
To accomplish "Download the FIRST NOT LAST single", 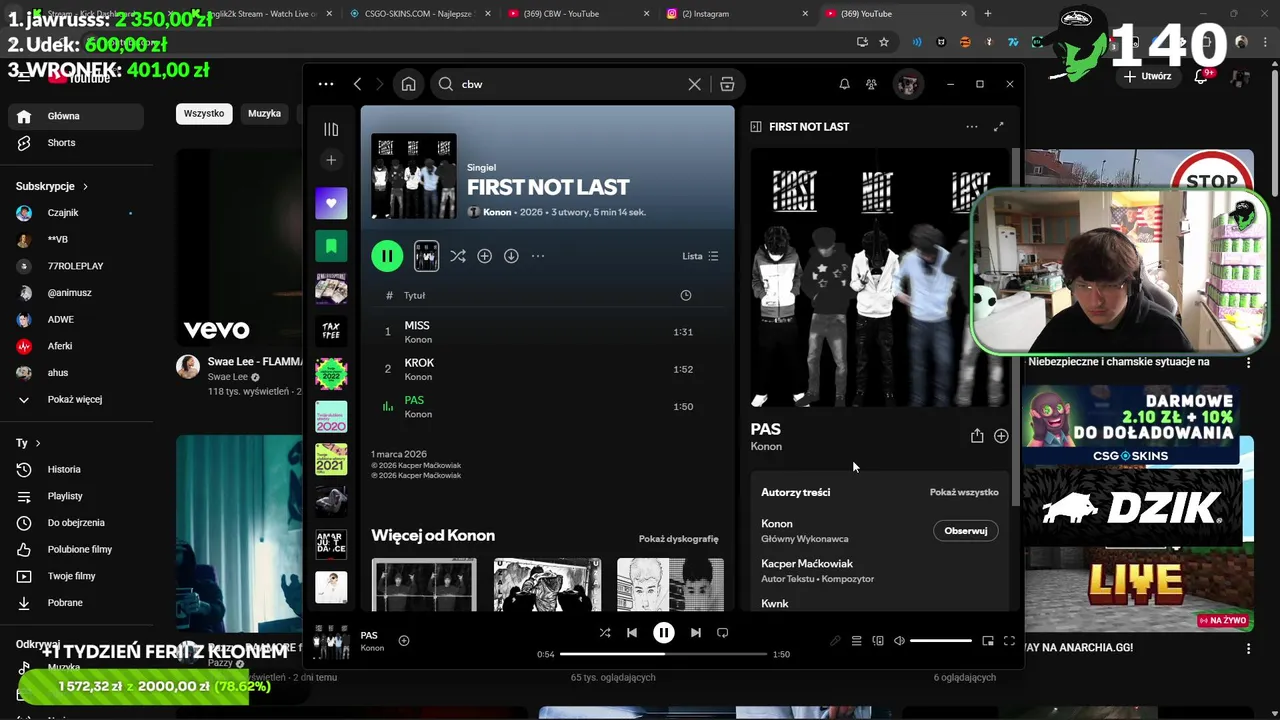I will click(x=511, y=256).
